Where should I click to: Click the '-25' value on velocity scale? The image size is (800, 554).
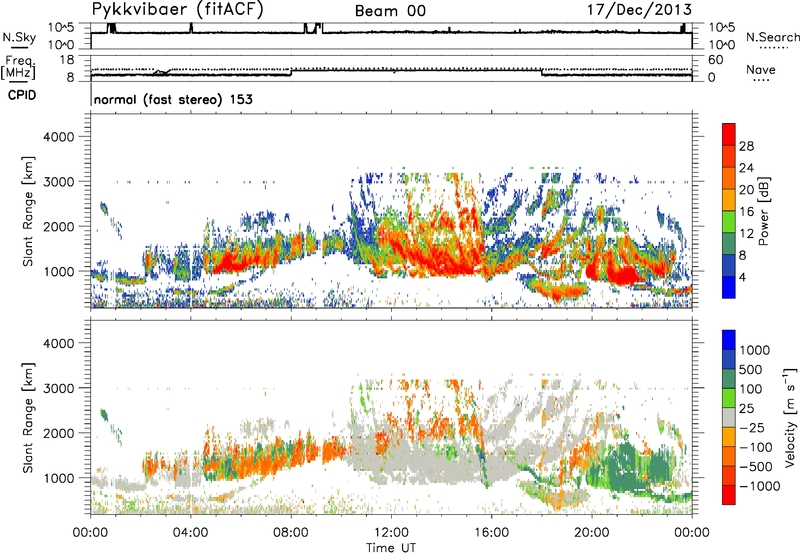[751, 428]
